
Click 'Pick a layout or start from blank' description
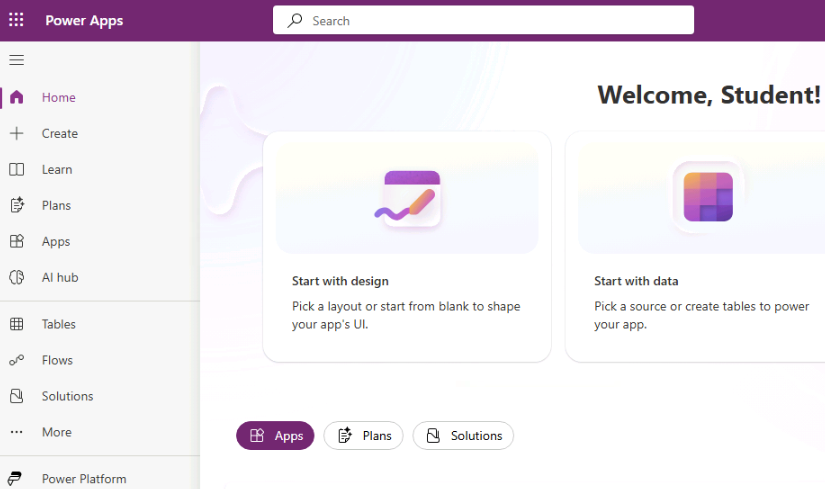[x=406, y=315]
